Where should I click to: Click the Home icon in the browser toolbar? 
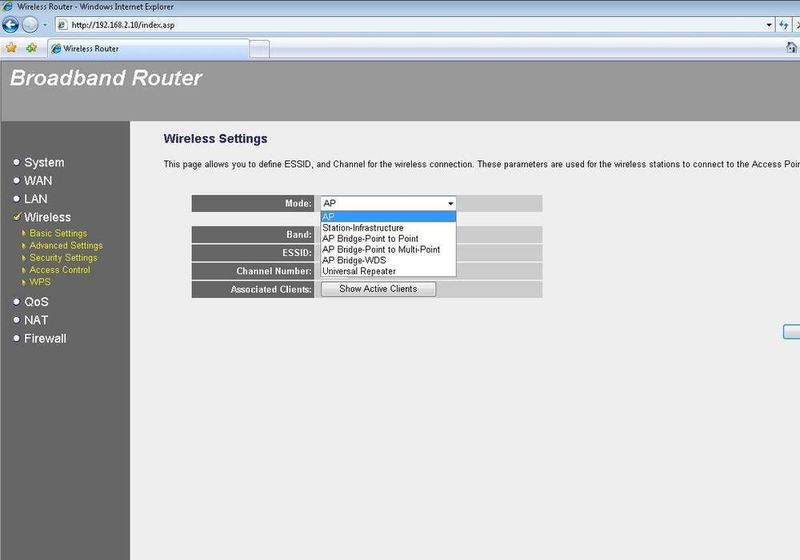(x=792, y=47)
